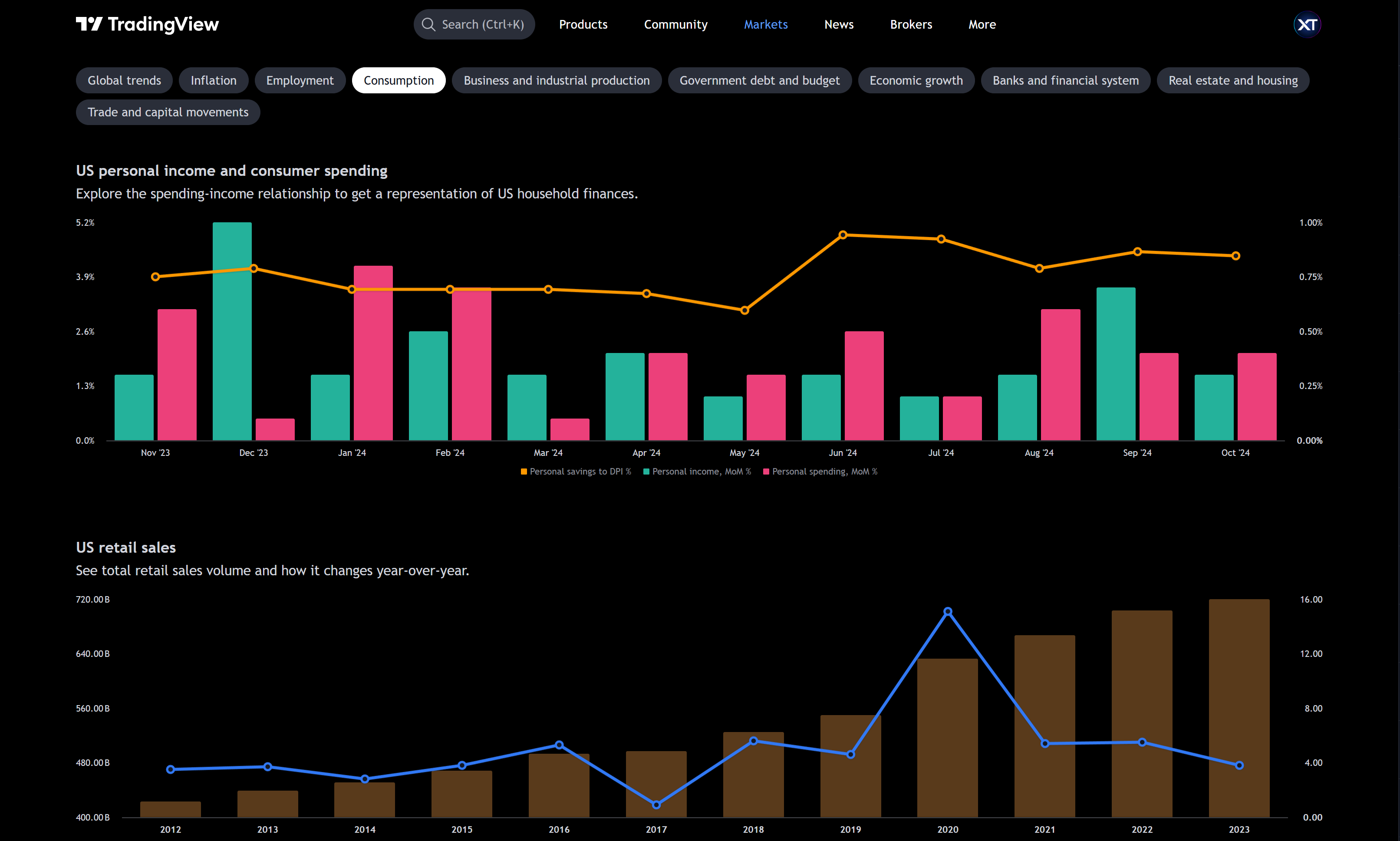Click the 2021 retail sales bar
The image size is (1400, 841).
(1045, 726)
